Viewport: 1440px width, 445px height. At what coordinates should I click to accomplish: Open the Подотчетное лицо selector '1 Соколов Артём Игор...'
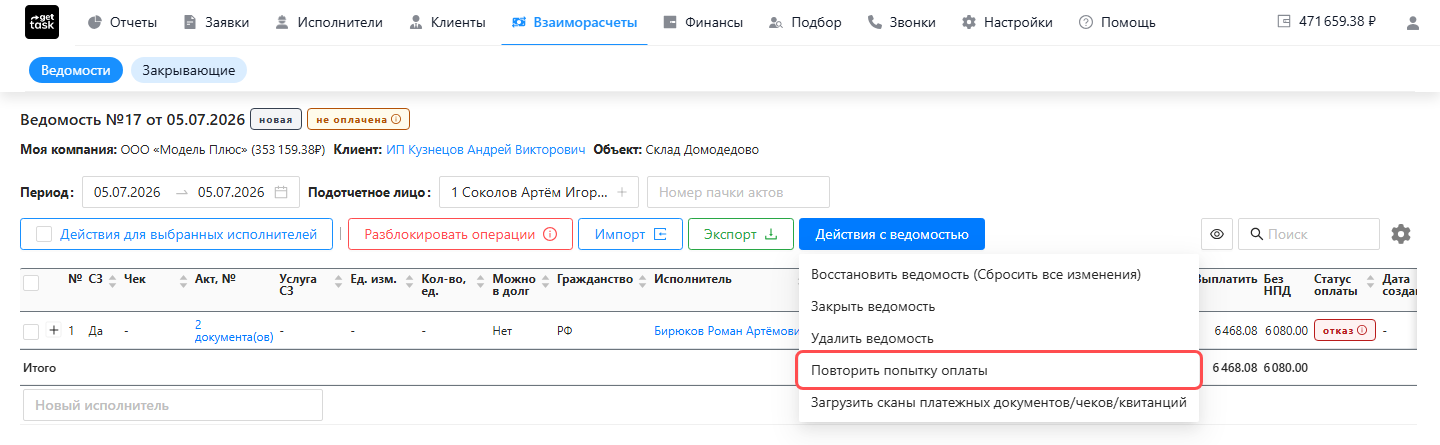click(x=538, y=192)
